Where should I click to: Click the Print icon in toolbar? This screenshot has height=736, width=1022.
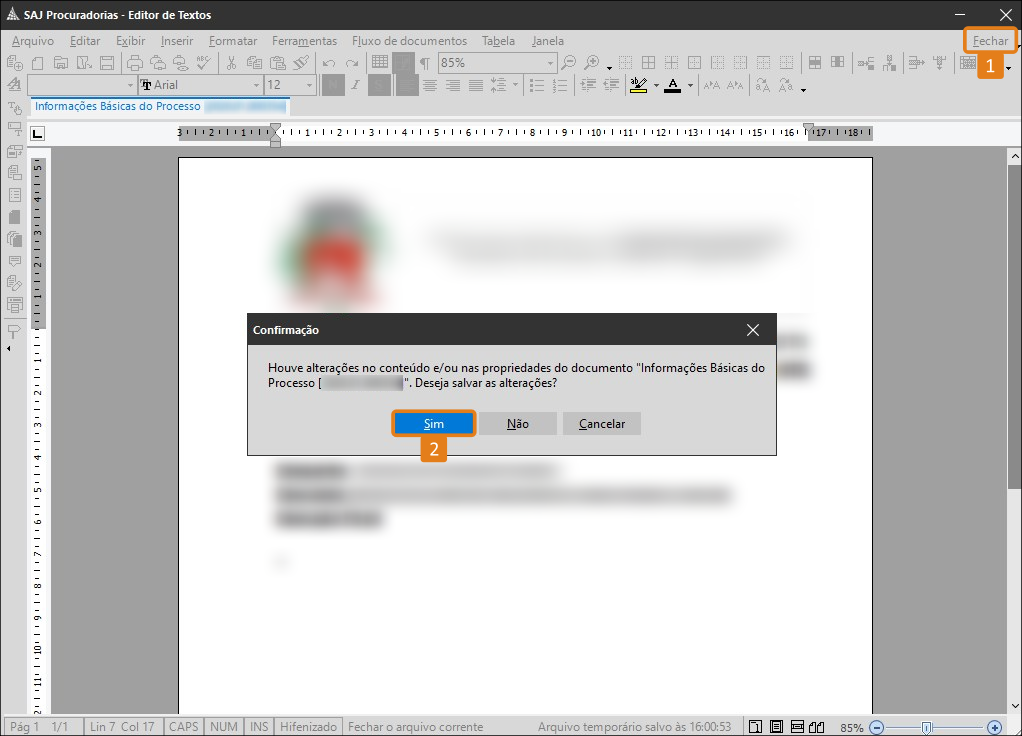click(135, 63)
